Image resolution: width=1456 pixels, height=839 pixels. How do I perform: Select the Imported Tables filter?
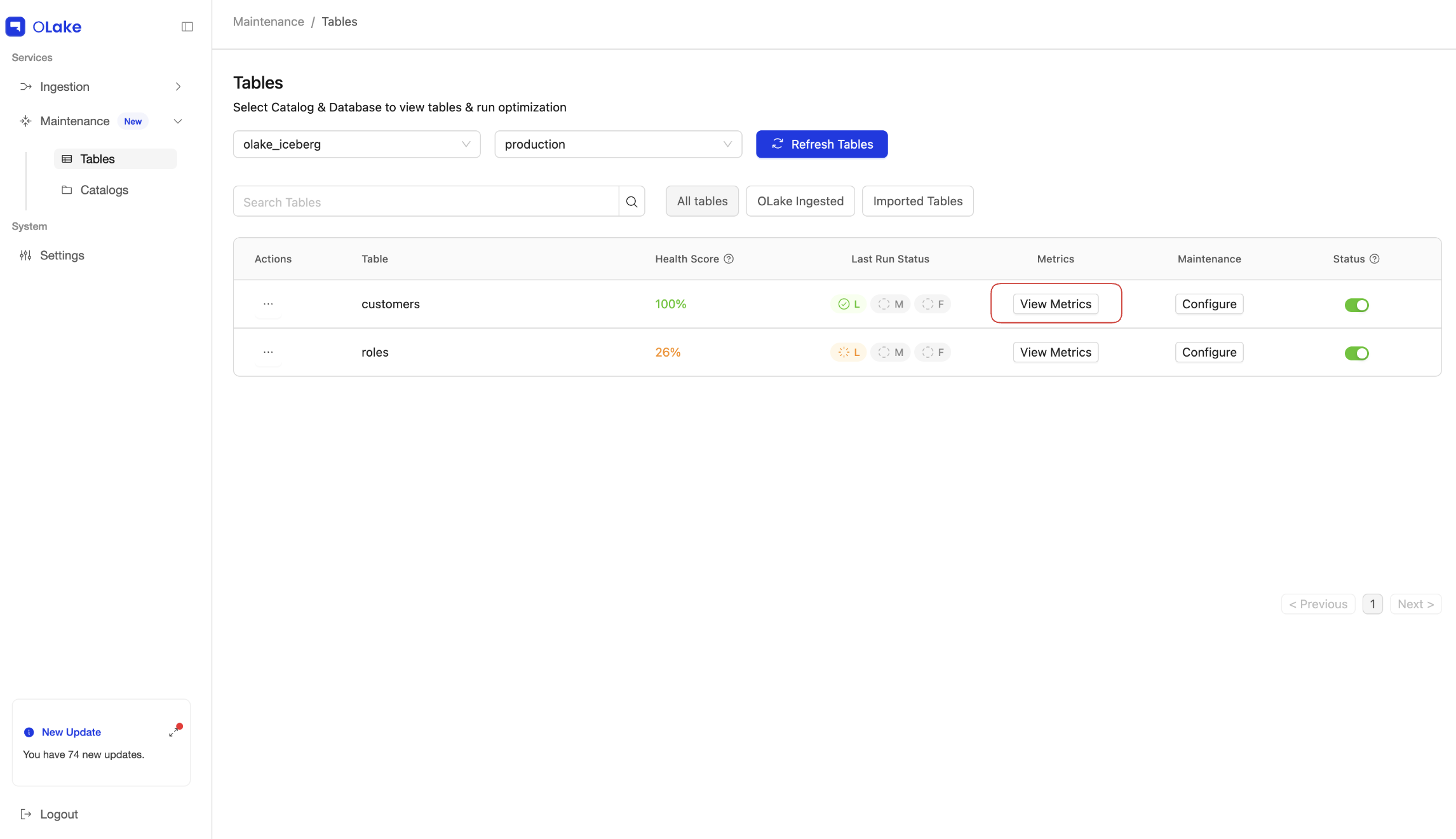(x=917, y=201)
